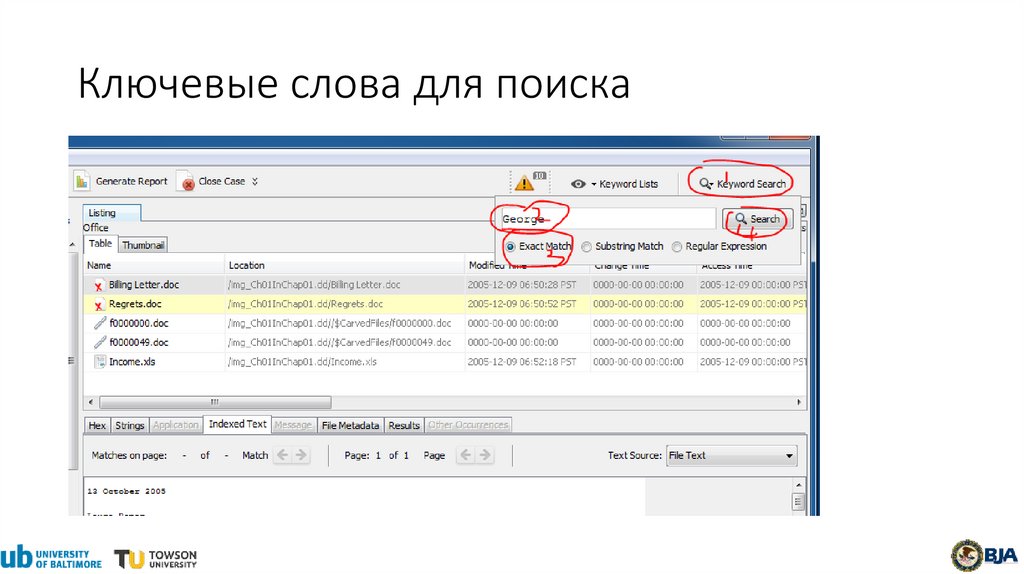
Task: Collapse the left panel arrow near Table tab
Action: 72,245
